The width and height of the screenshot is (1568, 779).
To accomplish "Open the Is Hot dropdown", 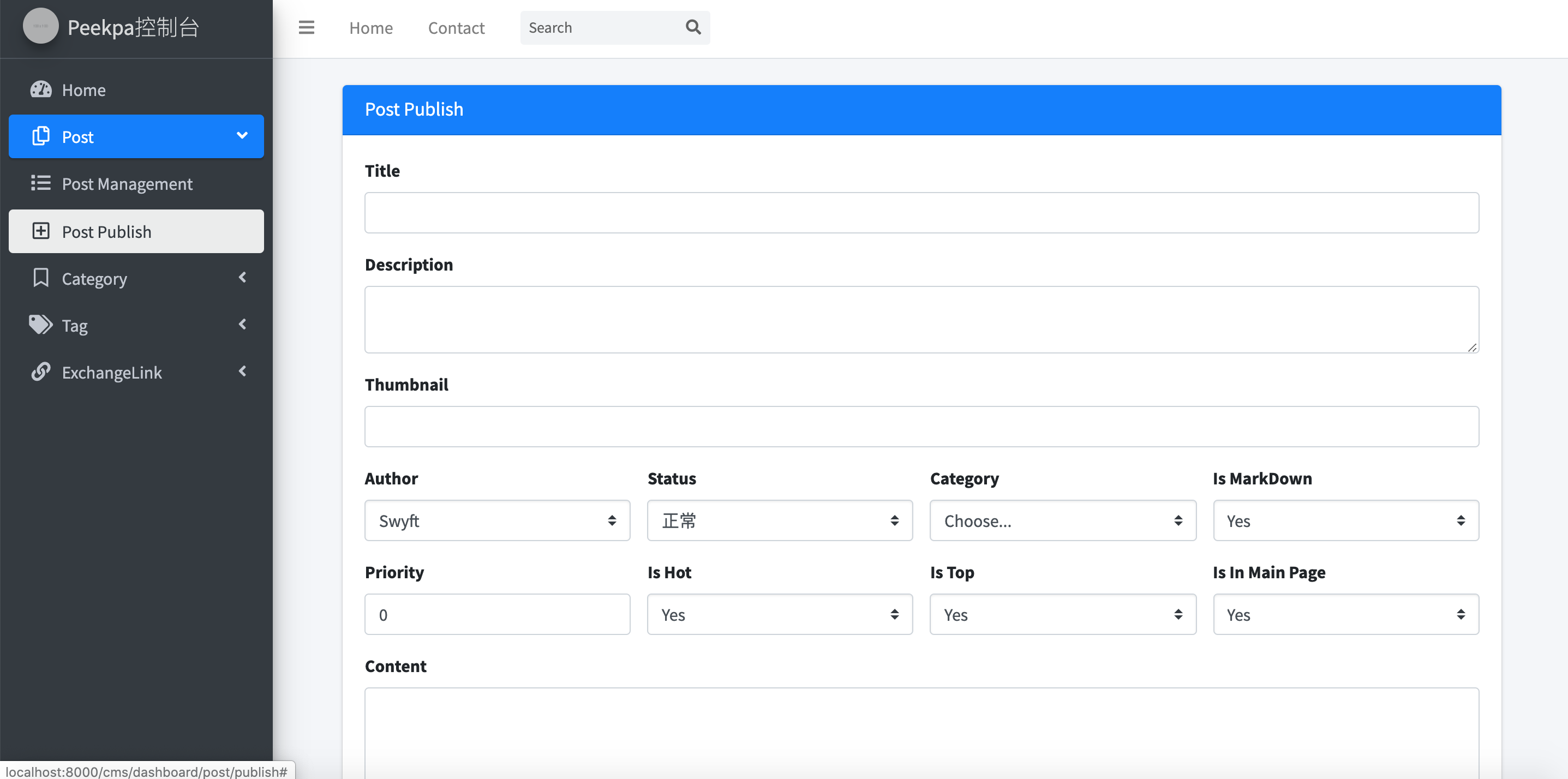I will [780, 614].
